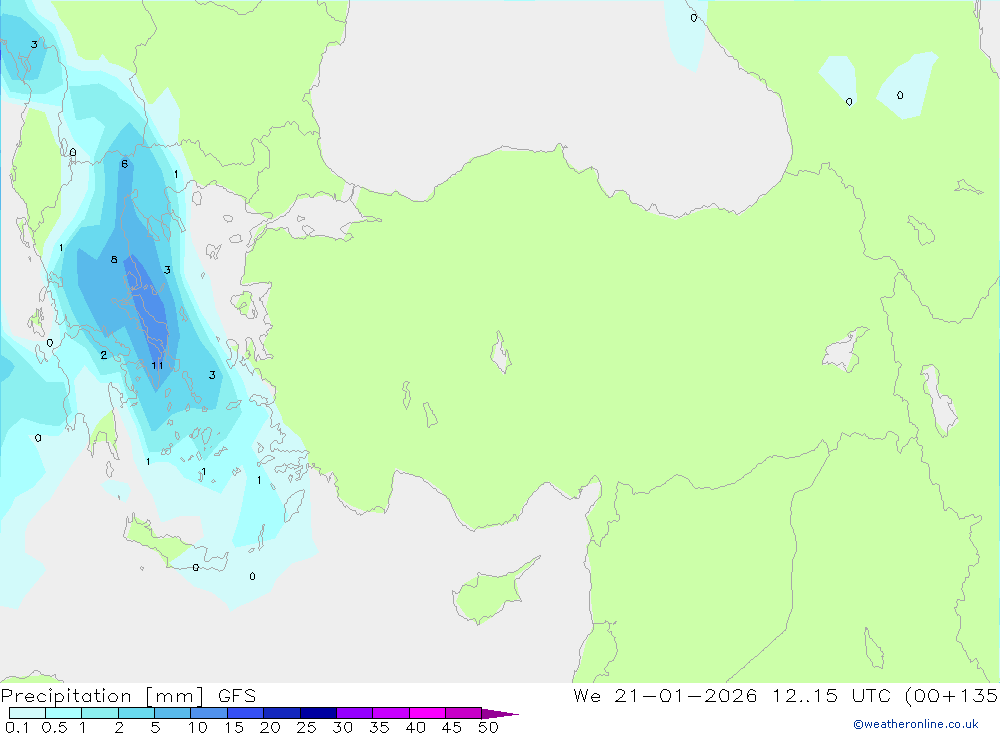Open the weatheronline.co.uk copyright link
The image size is (1000, 733).
pos(916,724)
